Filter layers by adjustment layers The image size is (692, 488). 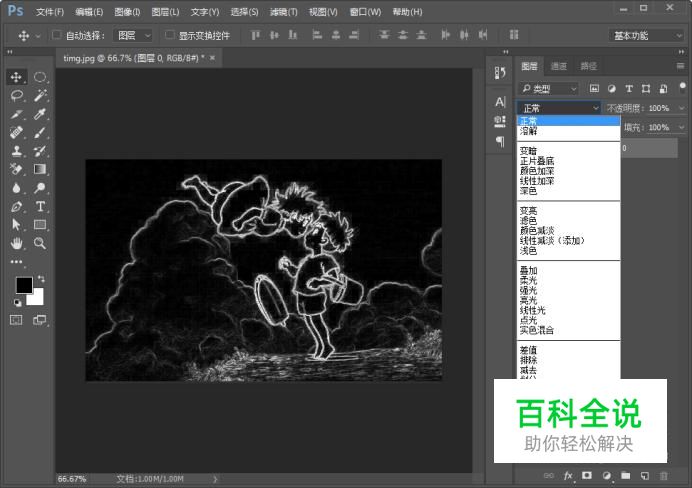(612, 89)
